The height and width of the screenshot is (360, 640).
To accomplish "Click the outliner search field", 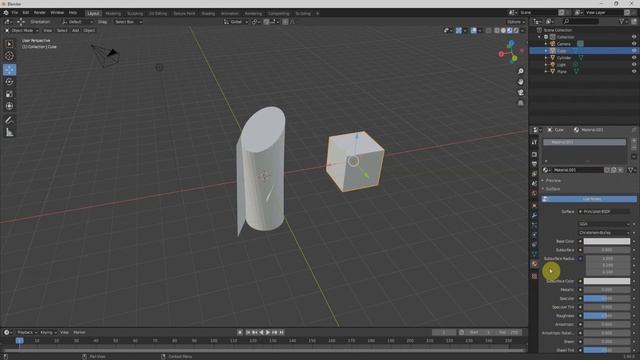I will [581, 21].
